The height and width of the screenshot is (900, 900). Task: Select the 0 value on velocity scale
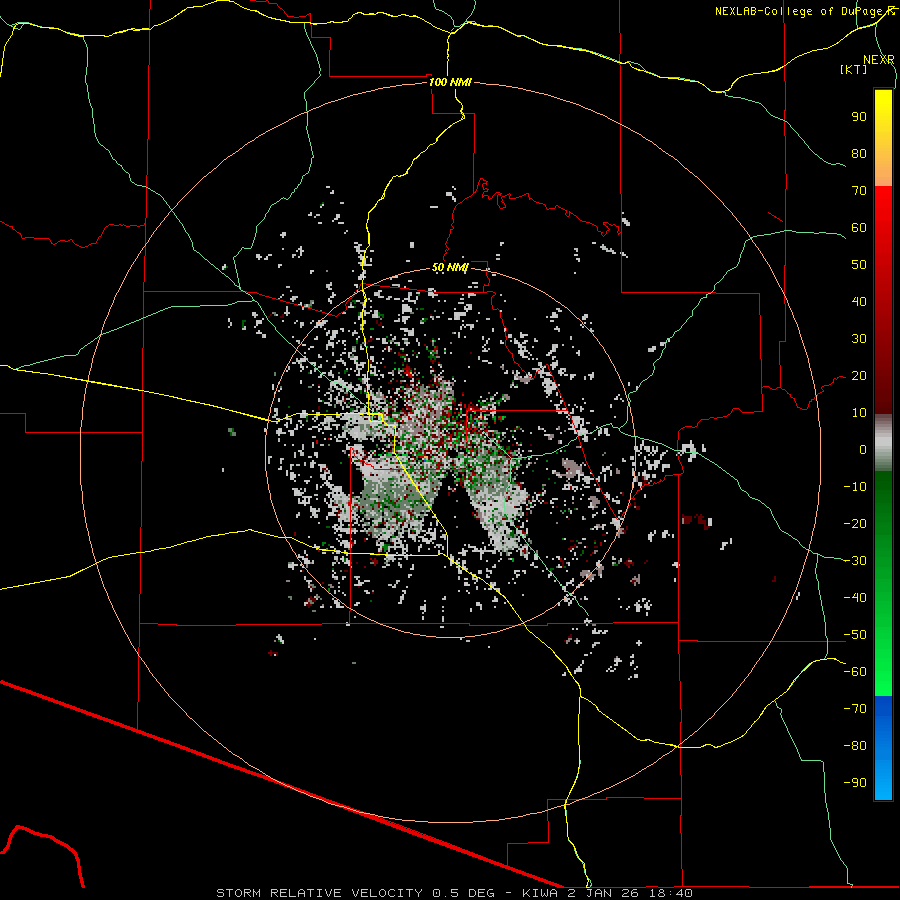pyautogui.click(x=863, y=450)
